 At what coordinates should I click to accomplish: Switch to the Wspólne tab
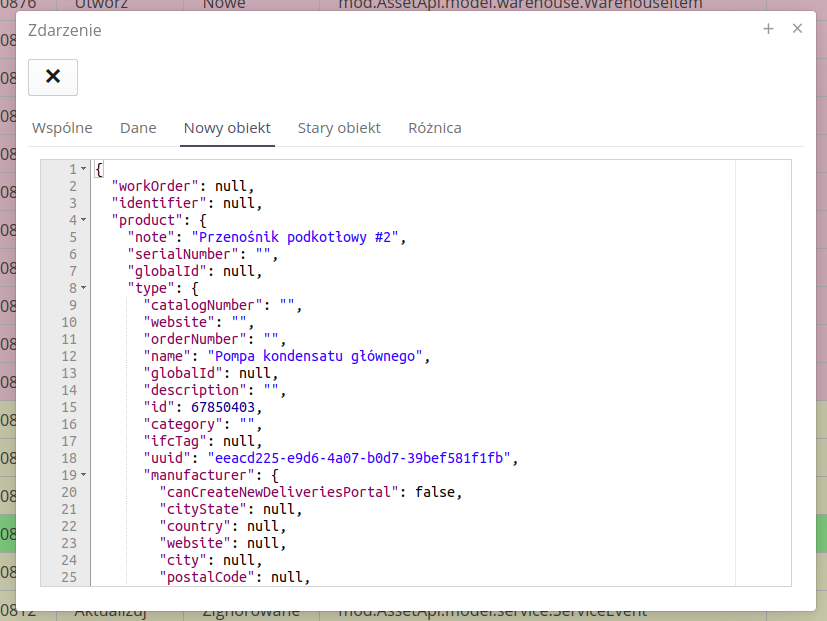(62, 128)
